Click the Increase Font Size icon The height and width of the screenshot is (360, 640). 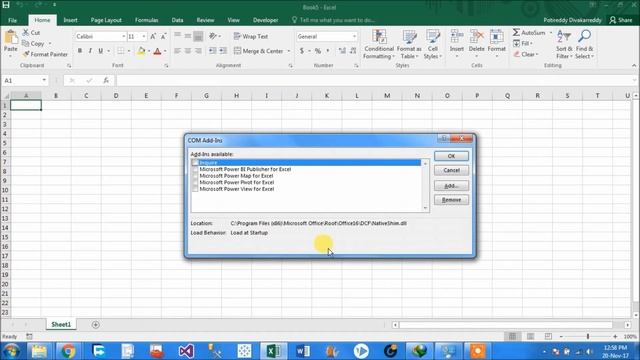pyautogui.click(x=153, y=37)
